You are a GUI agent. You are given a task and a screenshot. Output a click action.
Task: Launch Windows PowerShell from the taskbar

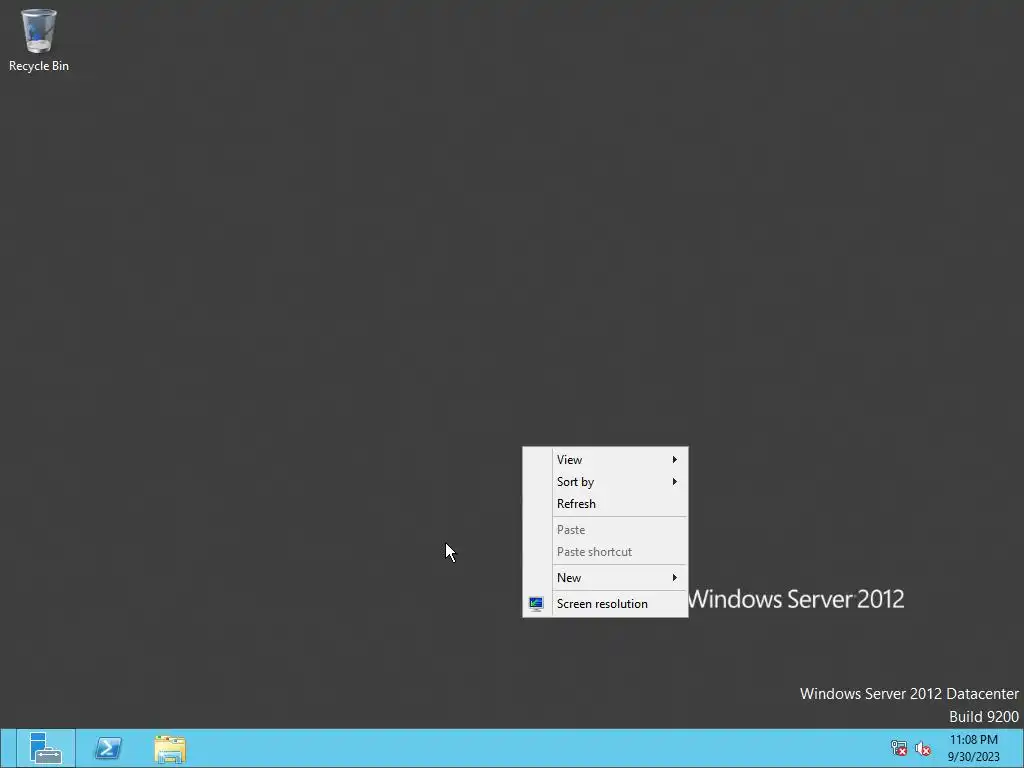108,748
